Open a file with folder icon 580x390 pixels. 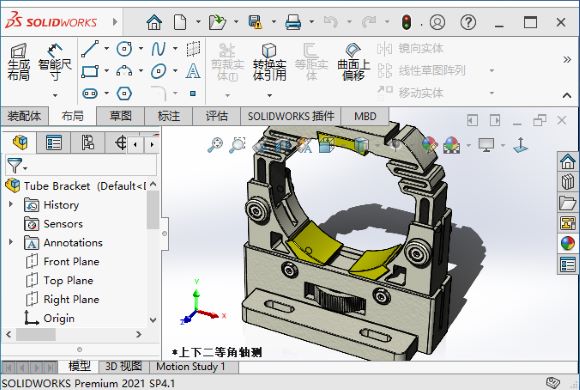pyautogui.click(x=217, y=22)
